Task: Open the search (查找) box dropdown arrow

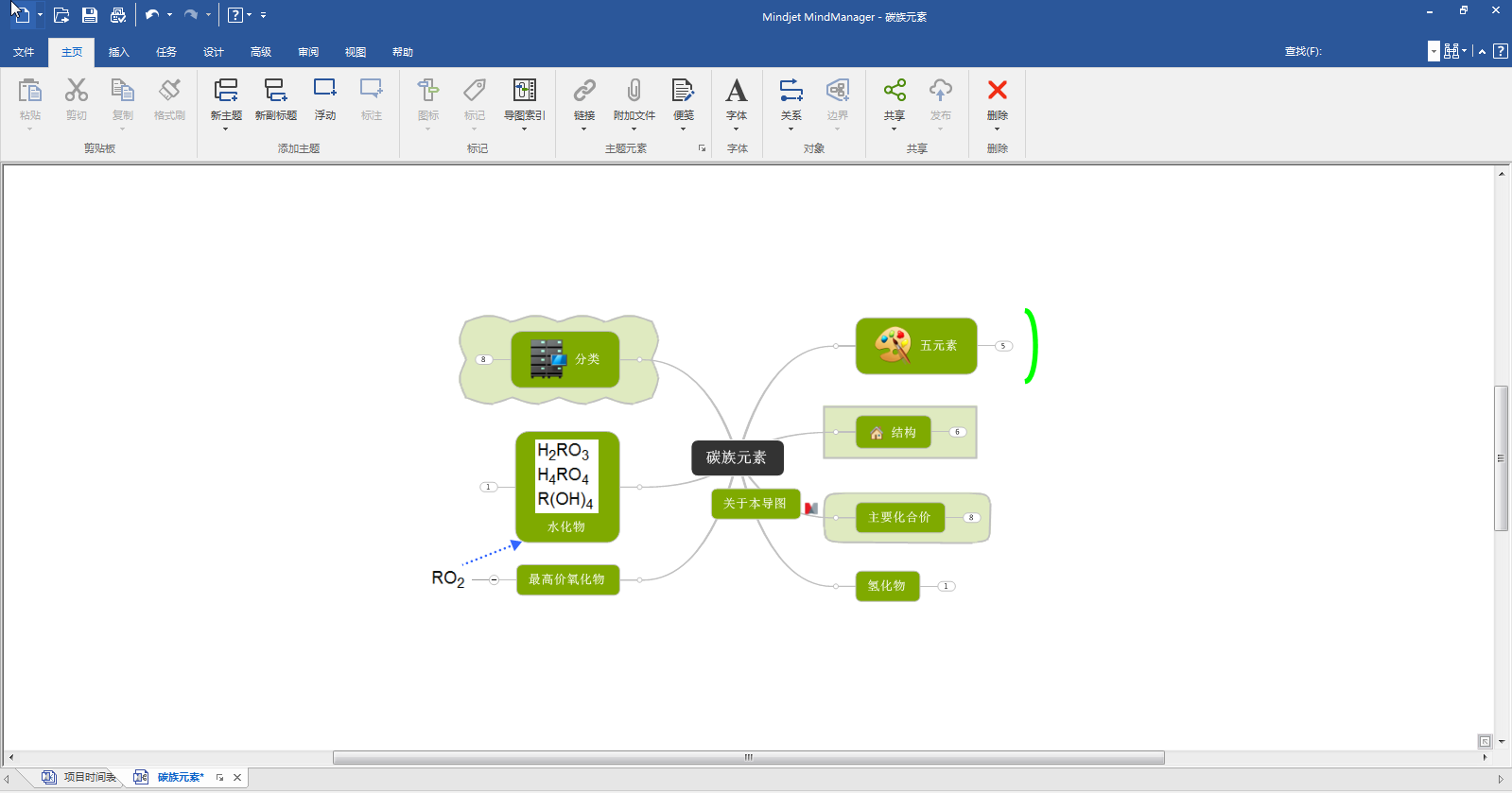Action: (x=1434, y=51)
